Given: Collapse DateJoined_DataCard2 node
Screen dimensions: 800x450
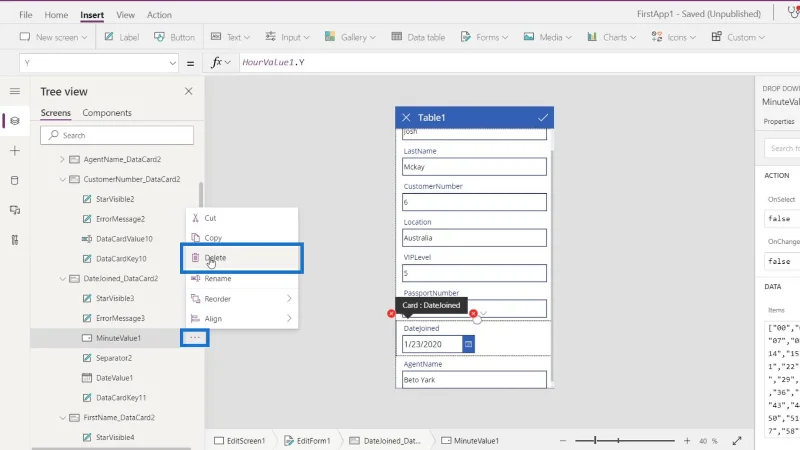Looking at the screenshot, I should 62,279.
